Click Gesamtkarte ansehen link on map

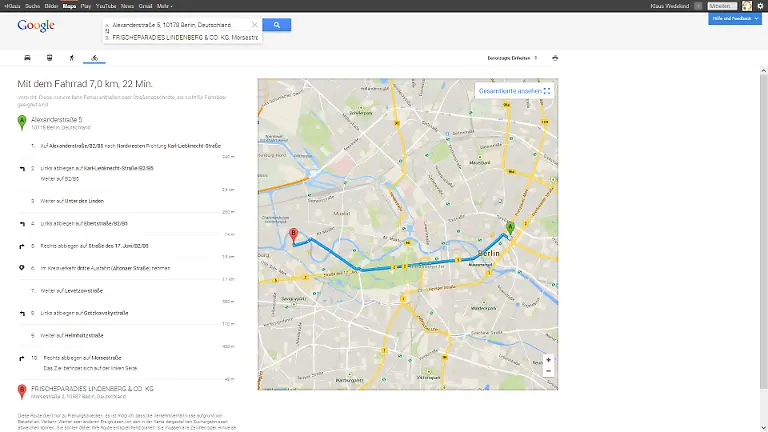click(x=514, y=90)
